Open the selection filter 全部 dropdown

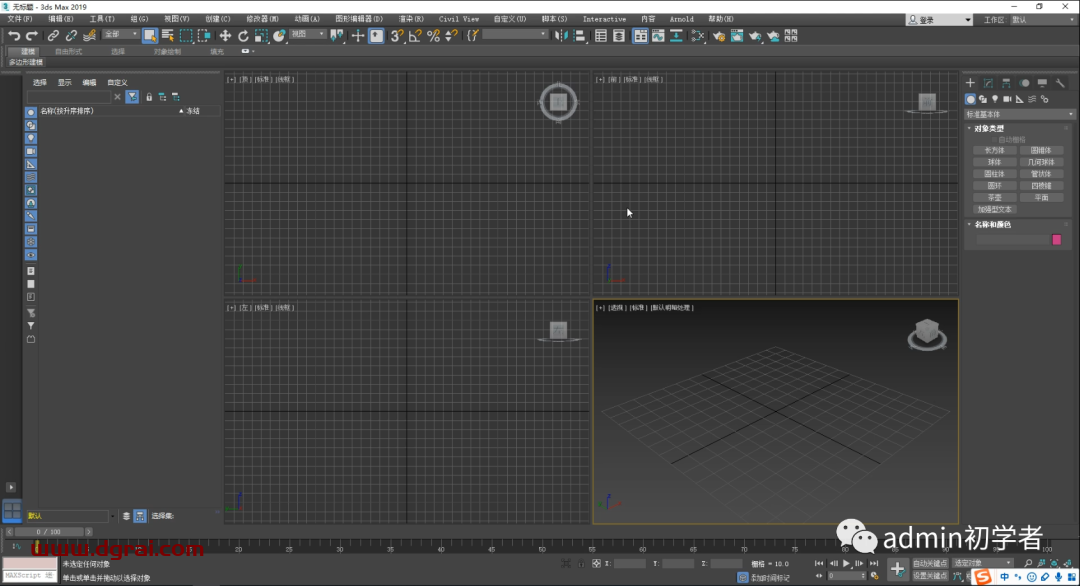pyautogui.click(x=120, y=34)
